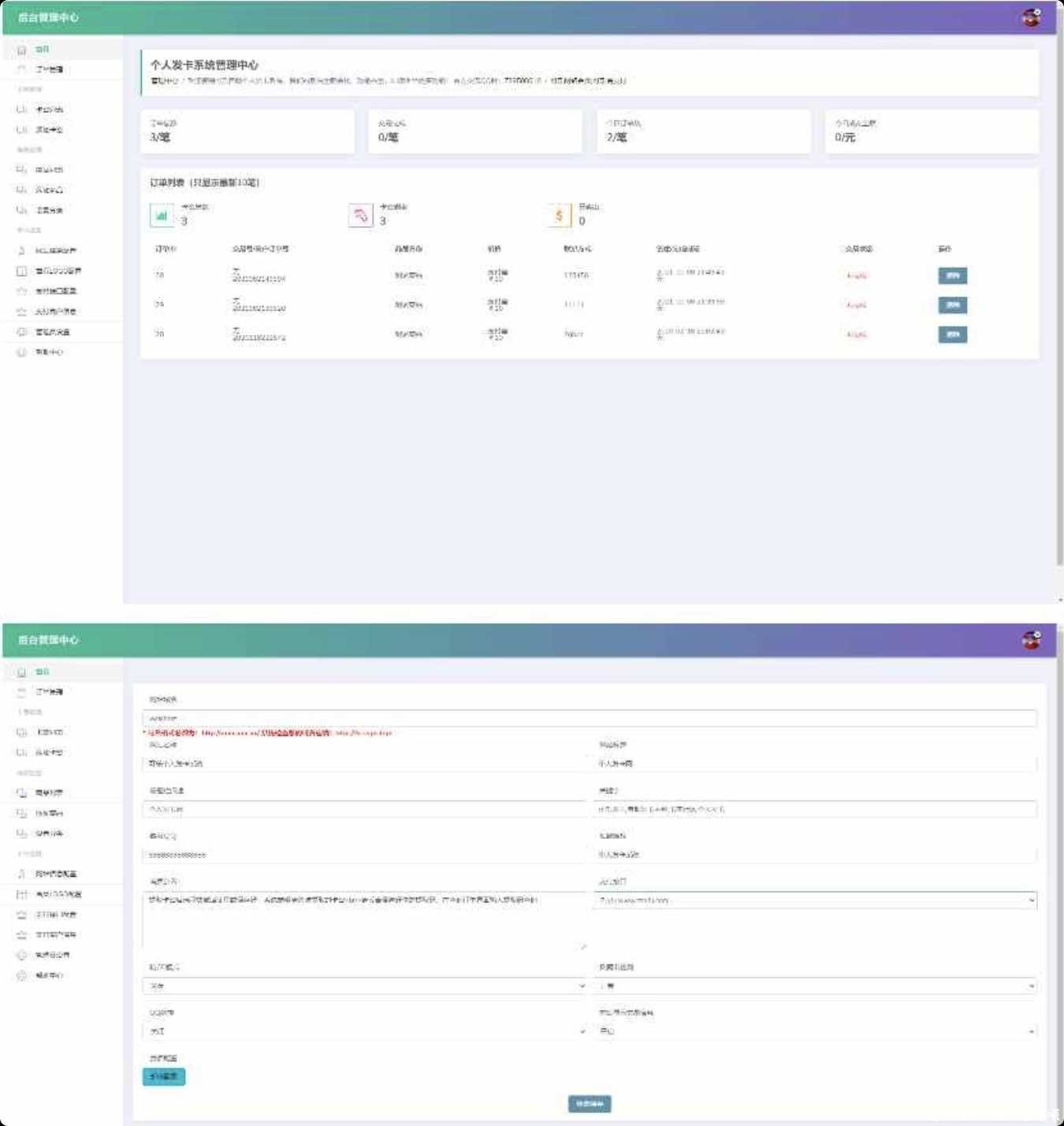Click the 个人发卡系统管理中心 heading
1064x1126 pixels.
tap(204, 65)
